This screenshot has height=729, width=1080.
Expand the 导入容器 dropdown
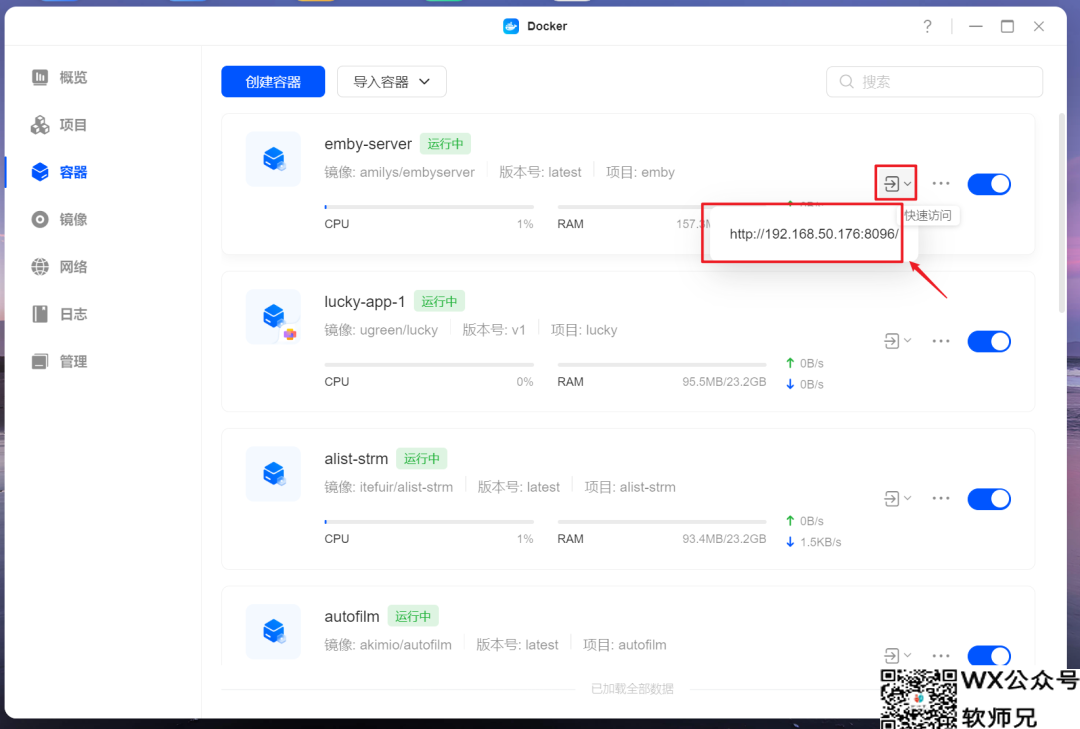pos(391,81)
